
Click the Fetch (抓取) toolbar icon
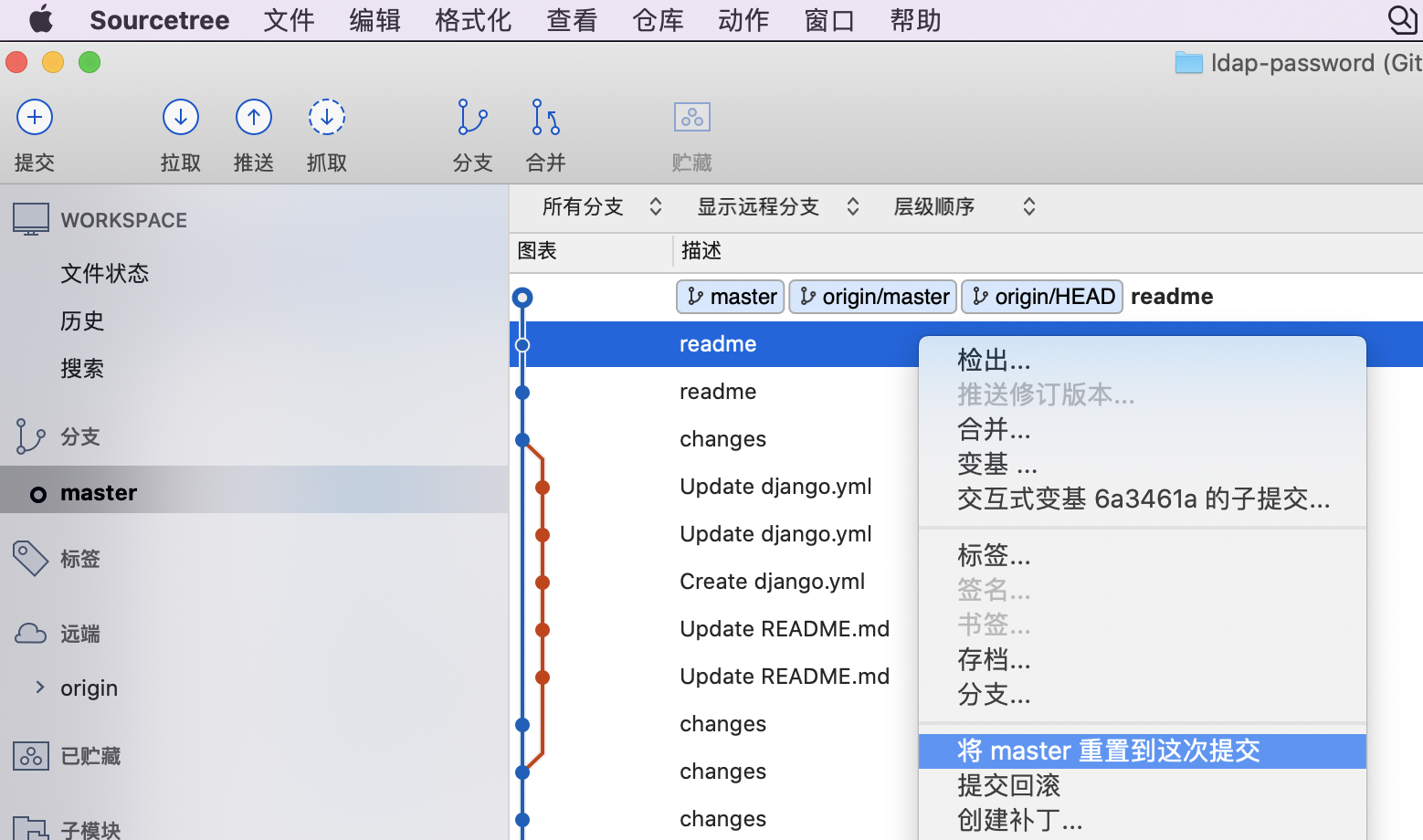(x=327, y=118)
